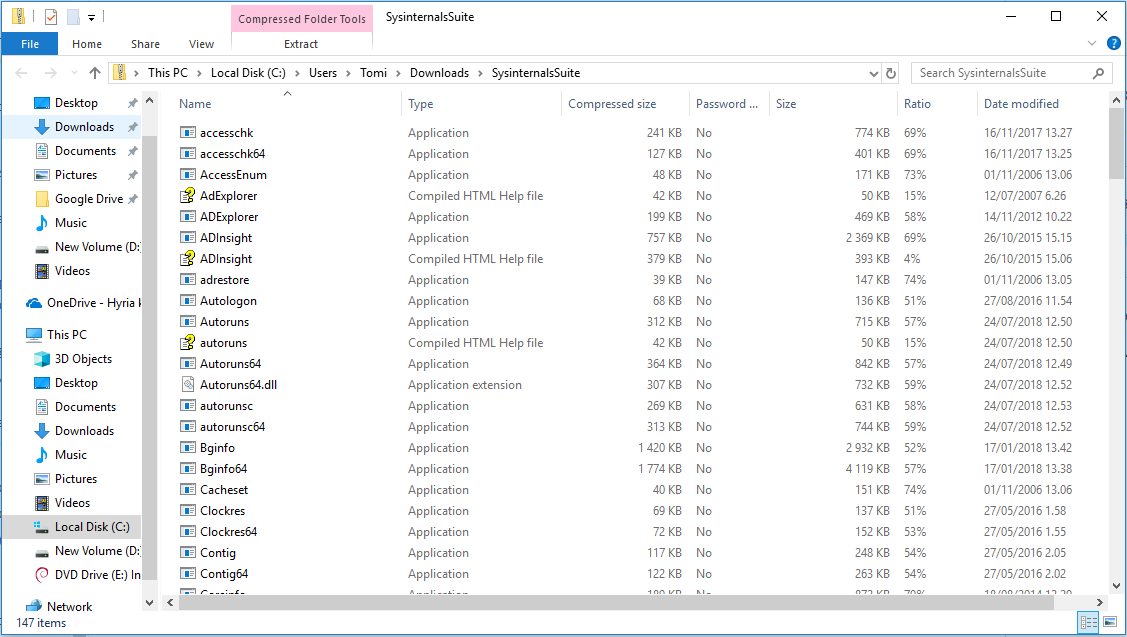Select the file named adrestore
Viewport: 1127px width, 637px height.
tap(224, 280)
